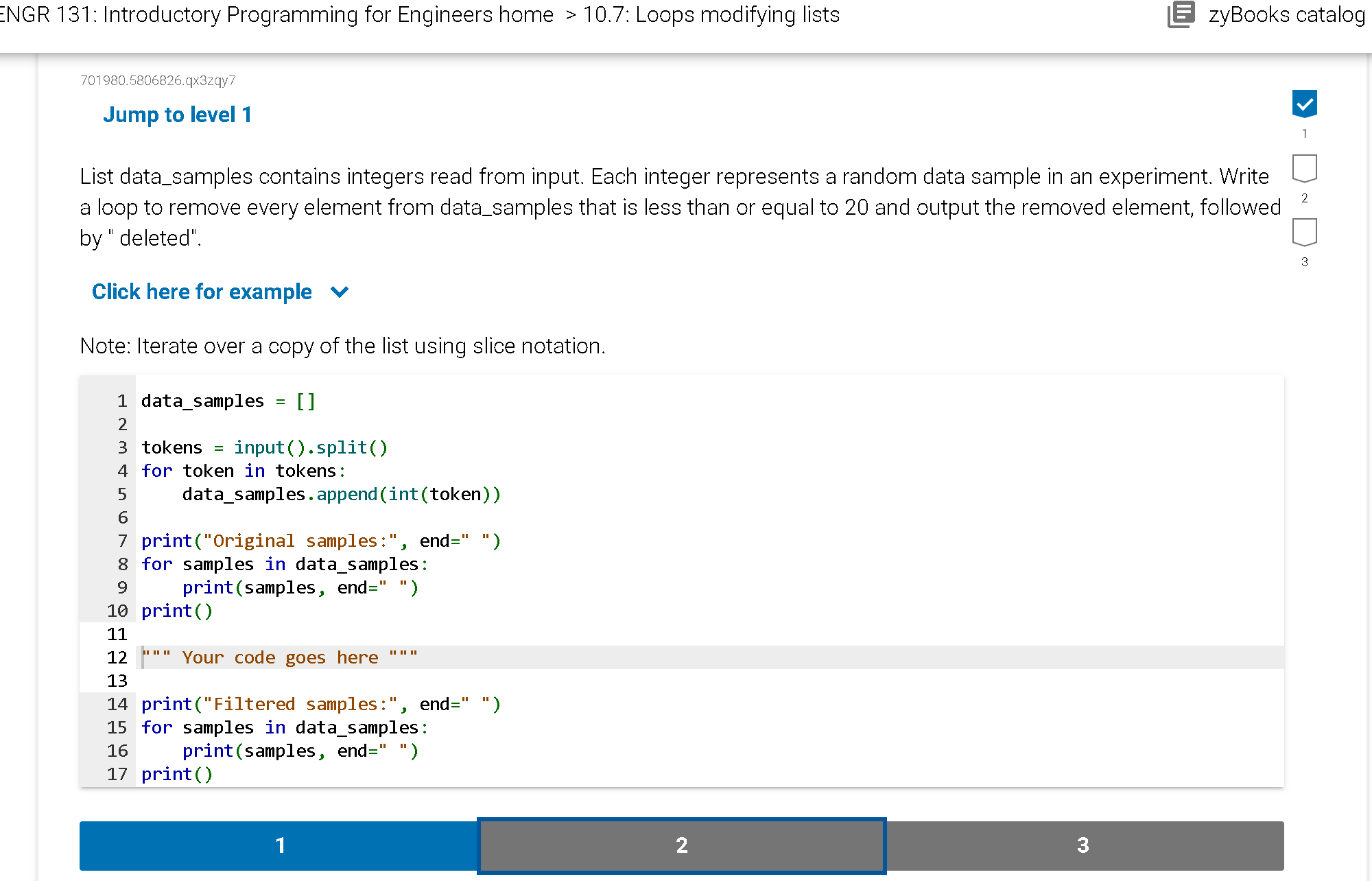Image resolution: width=1372 pixels, height=881 pixels.
Task: Switch to level 1 tab at bottom
Action: (279, 845)
